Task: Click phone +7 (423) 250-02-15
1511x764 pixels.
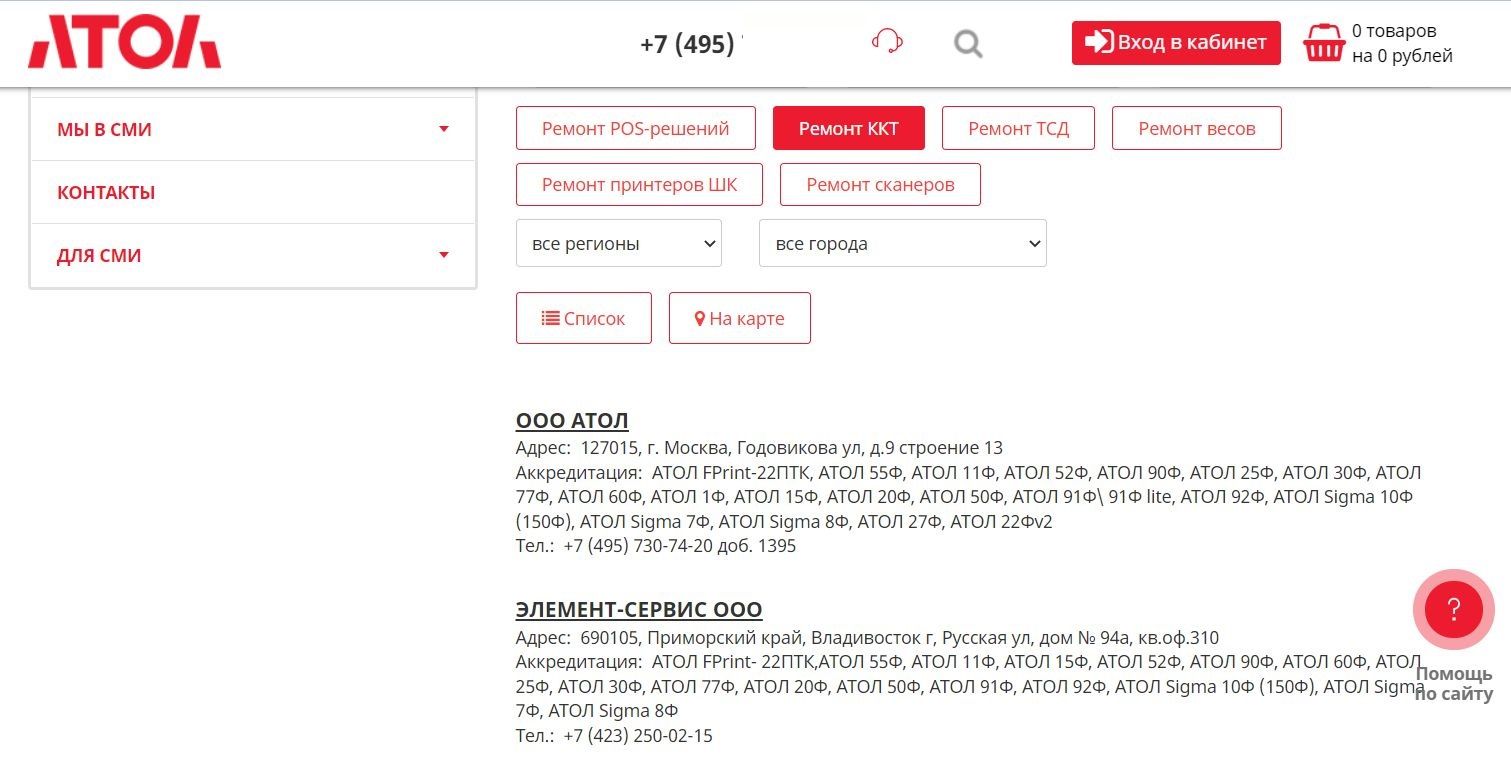Action: coord(638,736)
